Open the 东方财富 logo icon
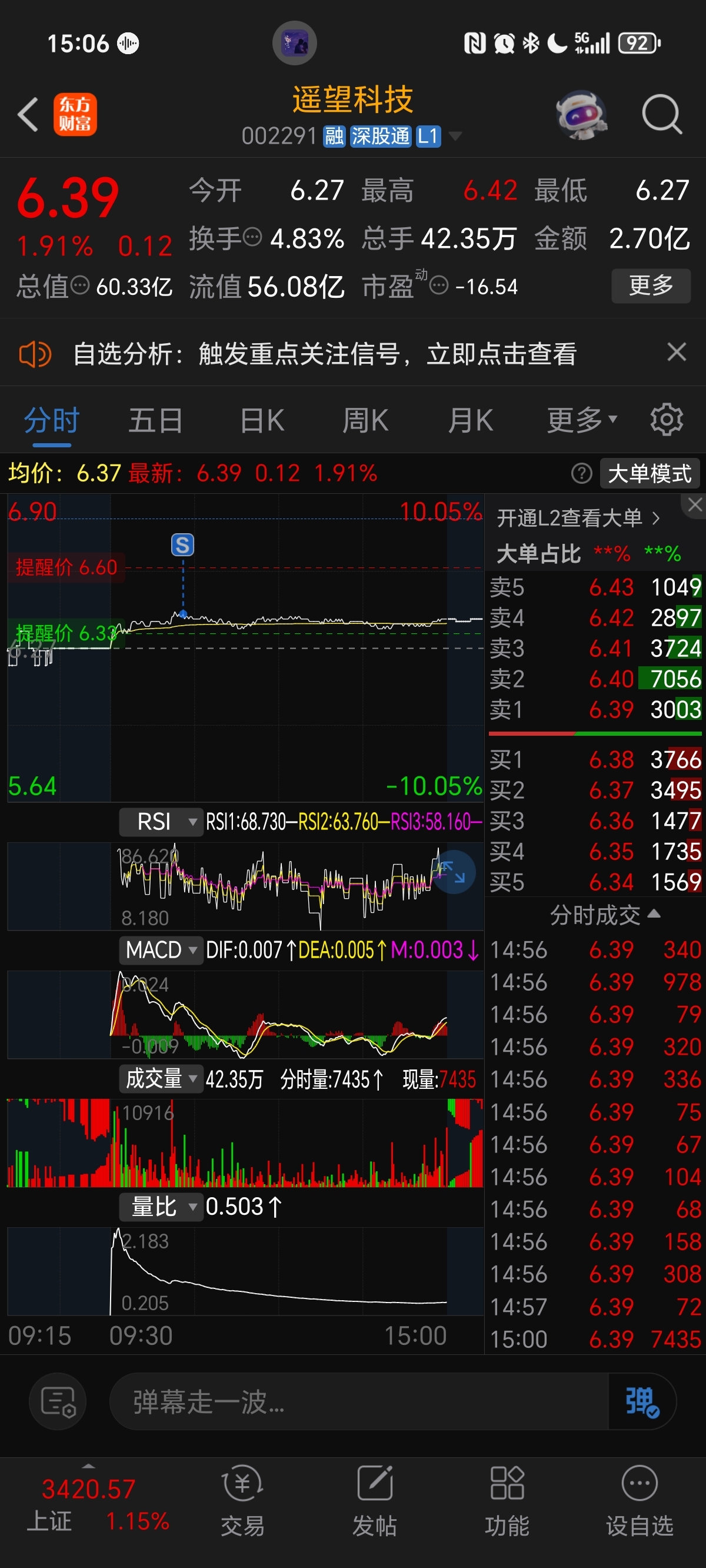Viewport: 706px width, 1568px height. coord(75,114)
